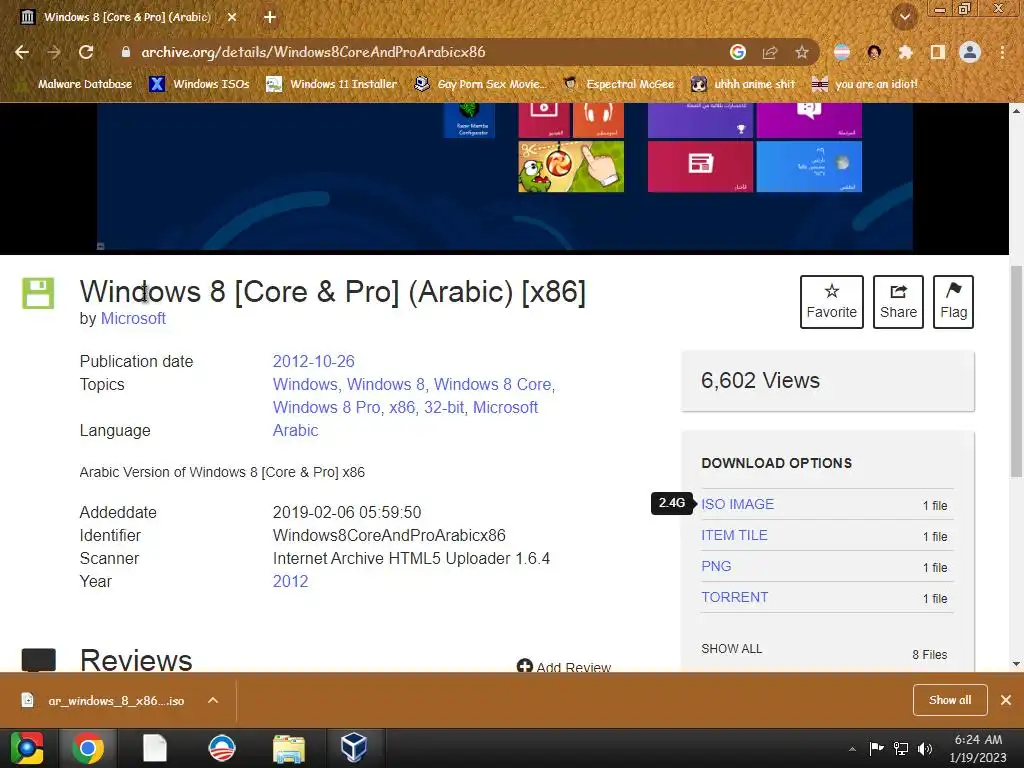
Task: Click SHOW ALL files link
Action: click(731, 648)
